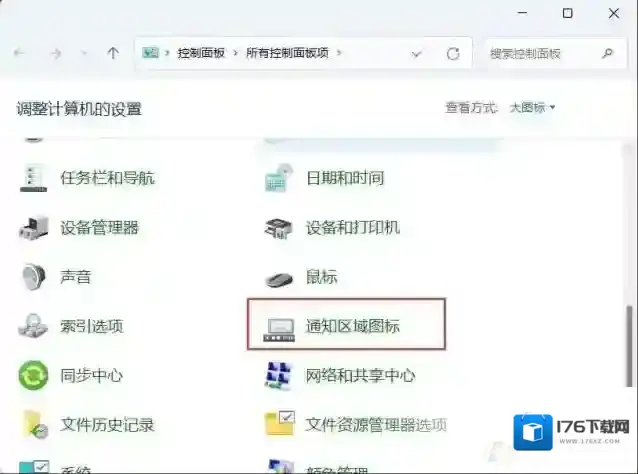Click the 搜索控制面板 search field
Viewport: 638px width, 474px height.
pos(556,53)
